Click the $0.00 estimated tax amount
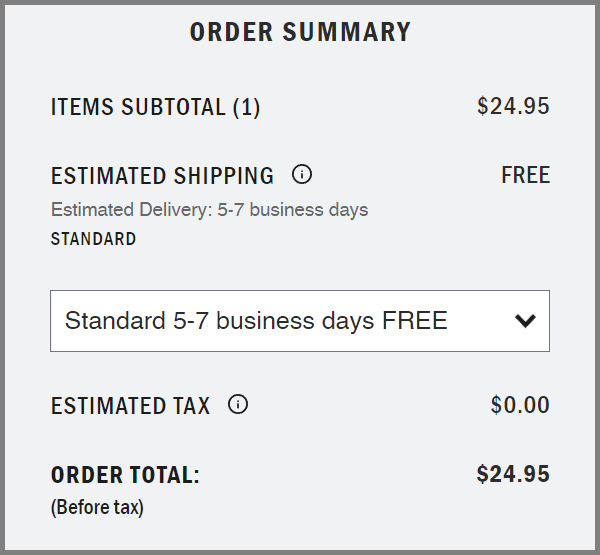The image size is (600, 555). 520,405
